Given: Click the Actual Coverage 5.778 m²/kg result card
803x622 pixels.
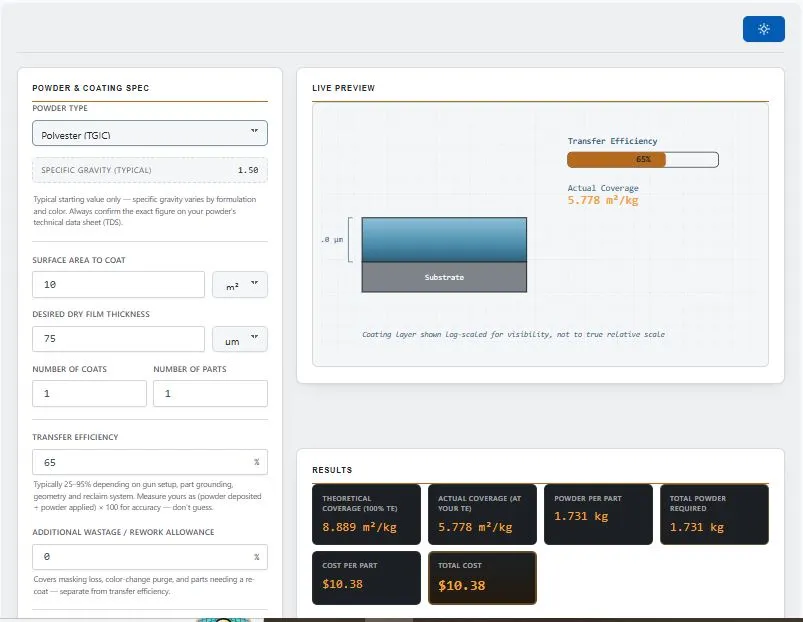Looking at the screenshot, I should coord(482,514).
